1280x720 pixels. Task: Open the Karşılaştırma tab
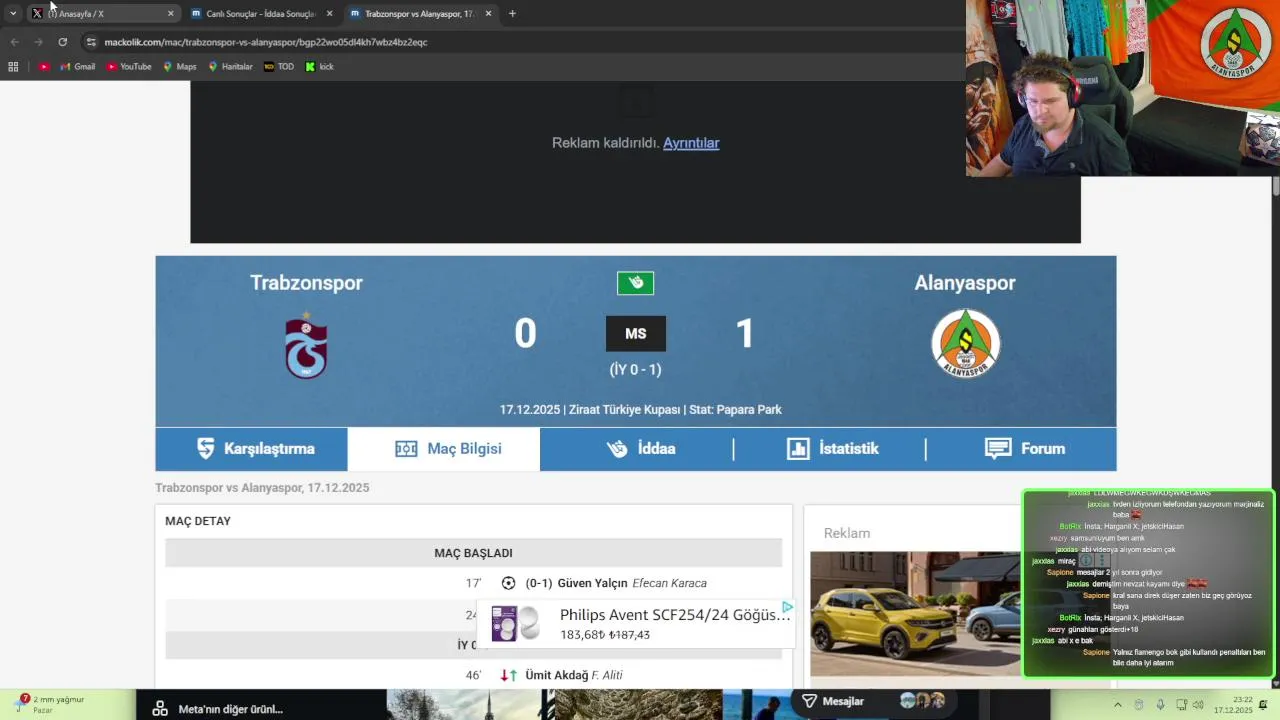click(x=251, y=449)
